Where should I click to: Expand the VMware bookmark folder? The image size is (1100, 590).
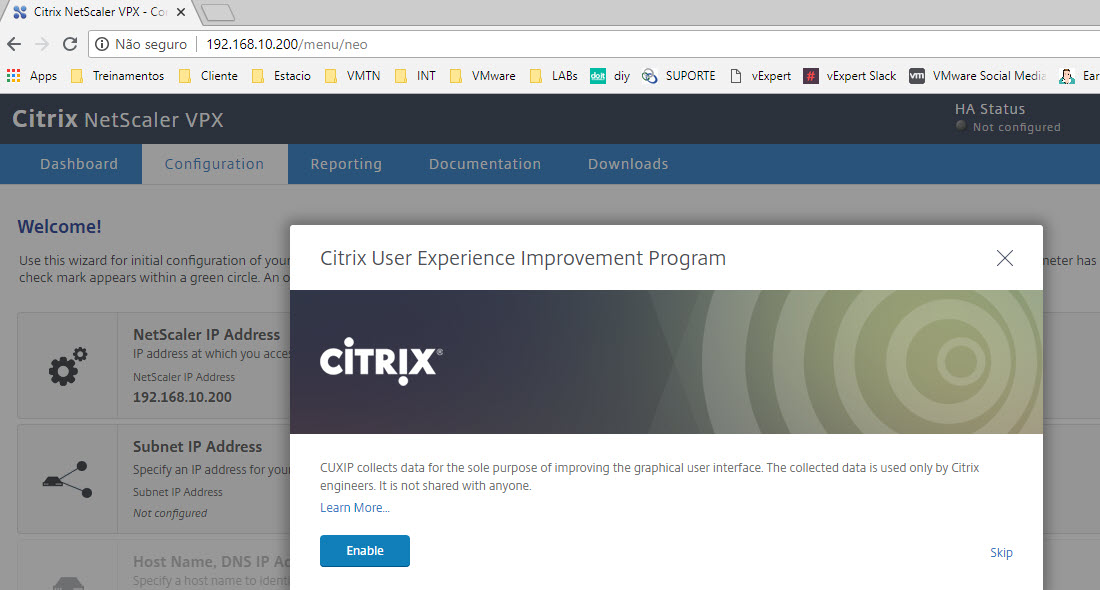coord(483,76)
